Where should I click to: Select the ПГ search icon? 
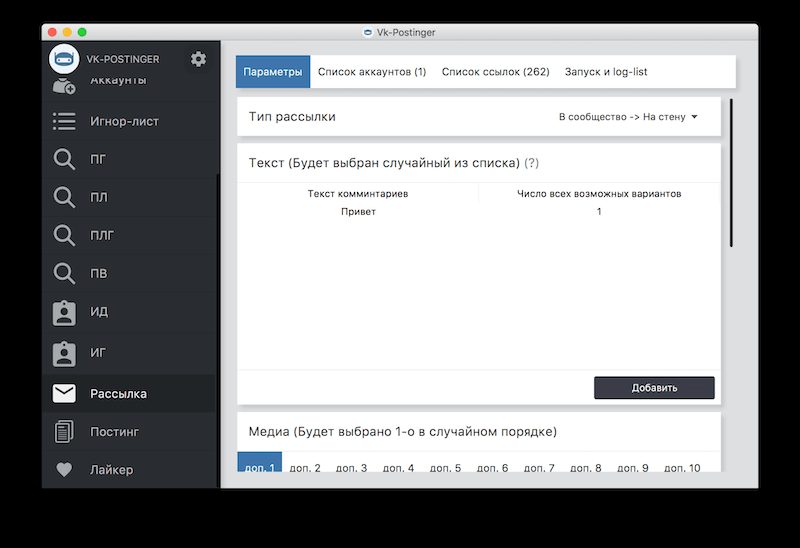click(64, 159)
